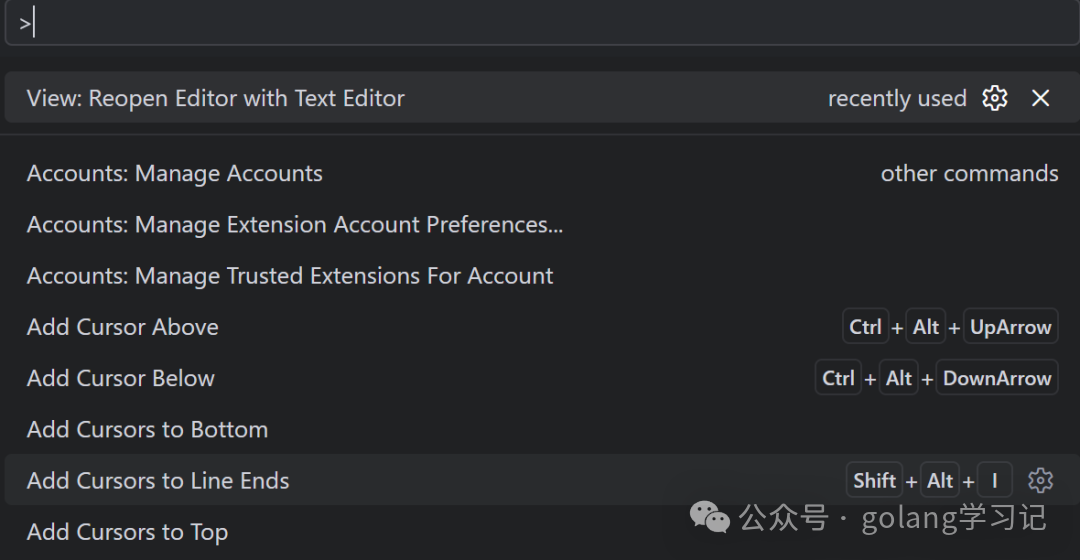Click the UpArrow key badge
Screen dimensions: 1080x560
pyautogui.click(x=1010, y=327)
